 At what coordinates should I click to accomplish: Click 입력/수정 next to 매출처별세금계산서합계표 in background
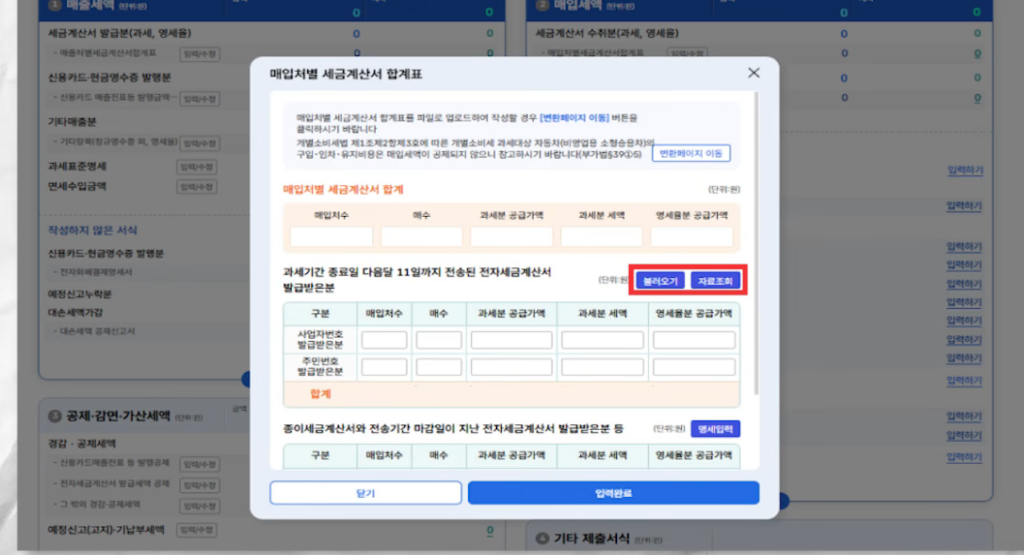[199, 54]
